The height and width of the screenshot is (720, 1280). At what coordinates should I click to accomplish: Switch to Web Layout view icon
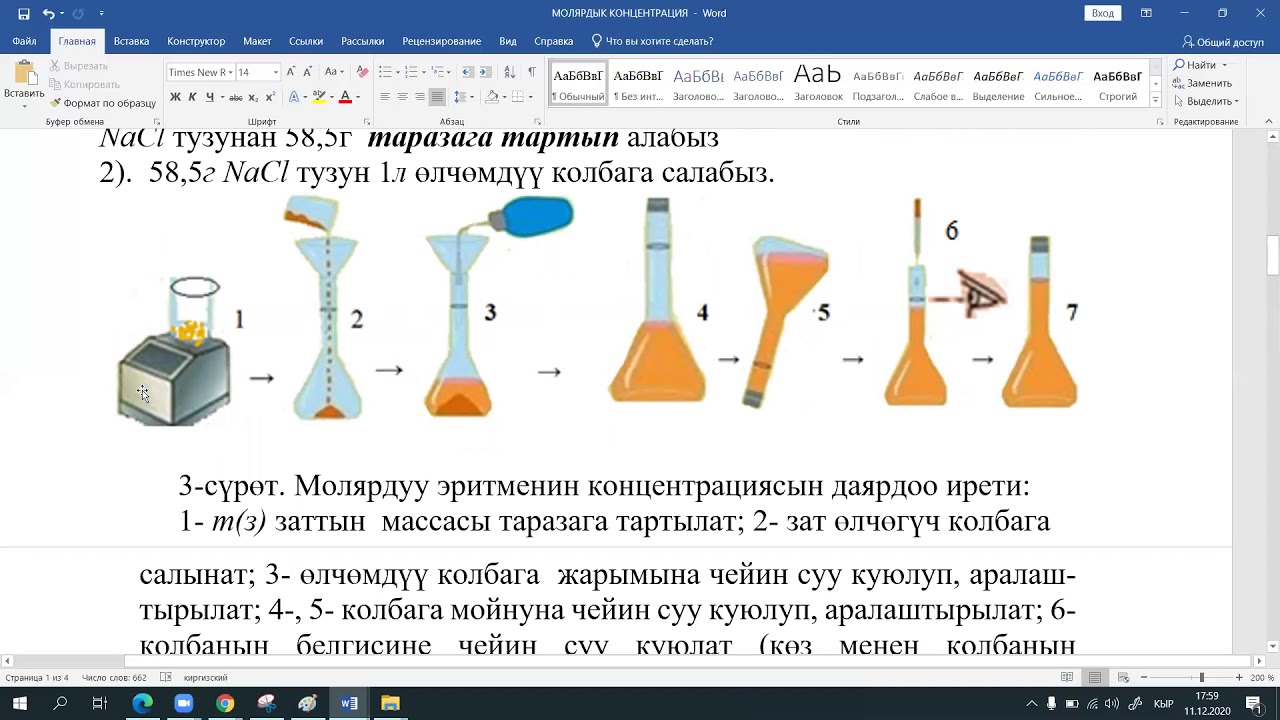tap(1123, 677)
